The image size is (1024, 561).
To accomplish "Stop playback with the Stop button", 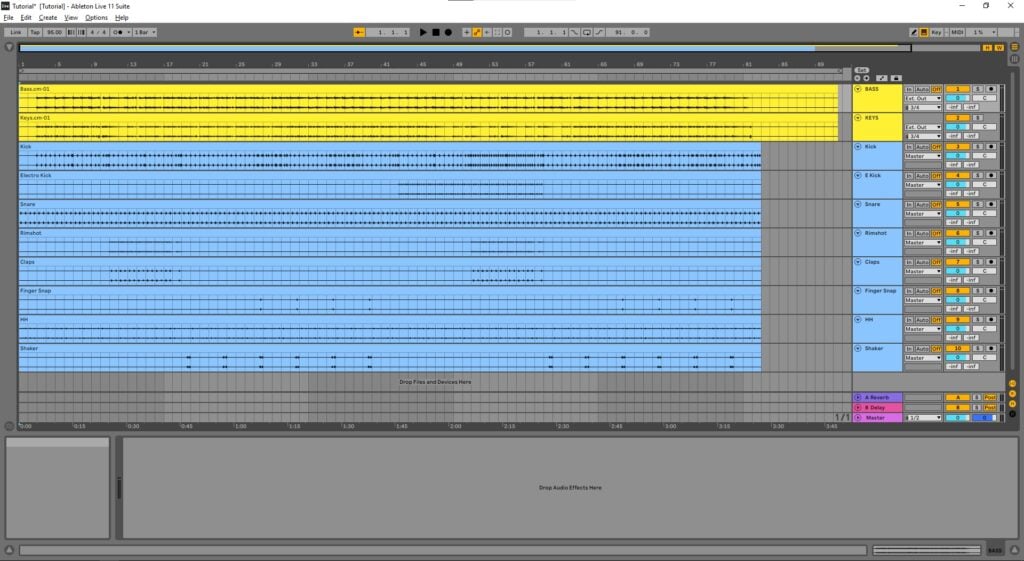I will click(x=436, y=32).
